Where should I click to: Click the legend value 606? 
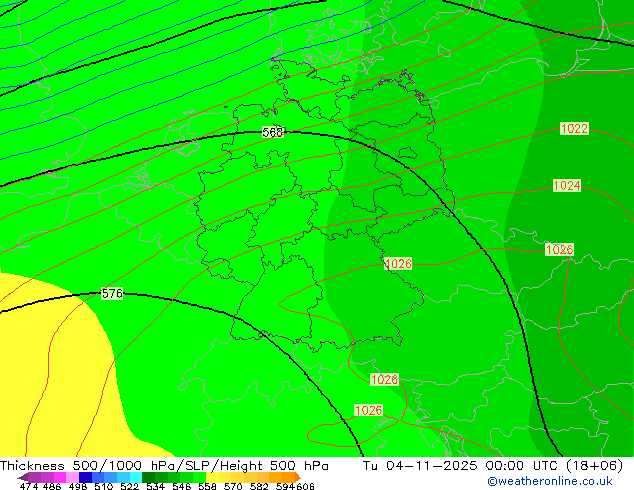[x=305, y=486]
